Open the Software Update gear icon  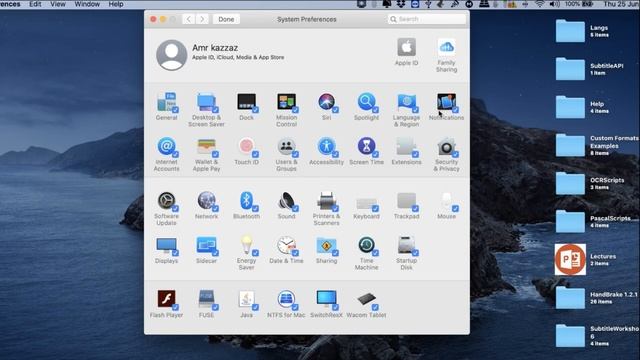point(167,201)
